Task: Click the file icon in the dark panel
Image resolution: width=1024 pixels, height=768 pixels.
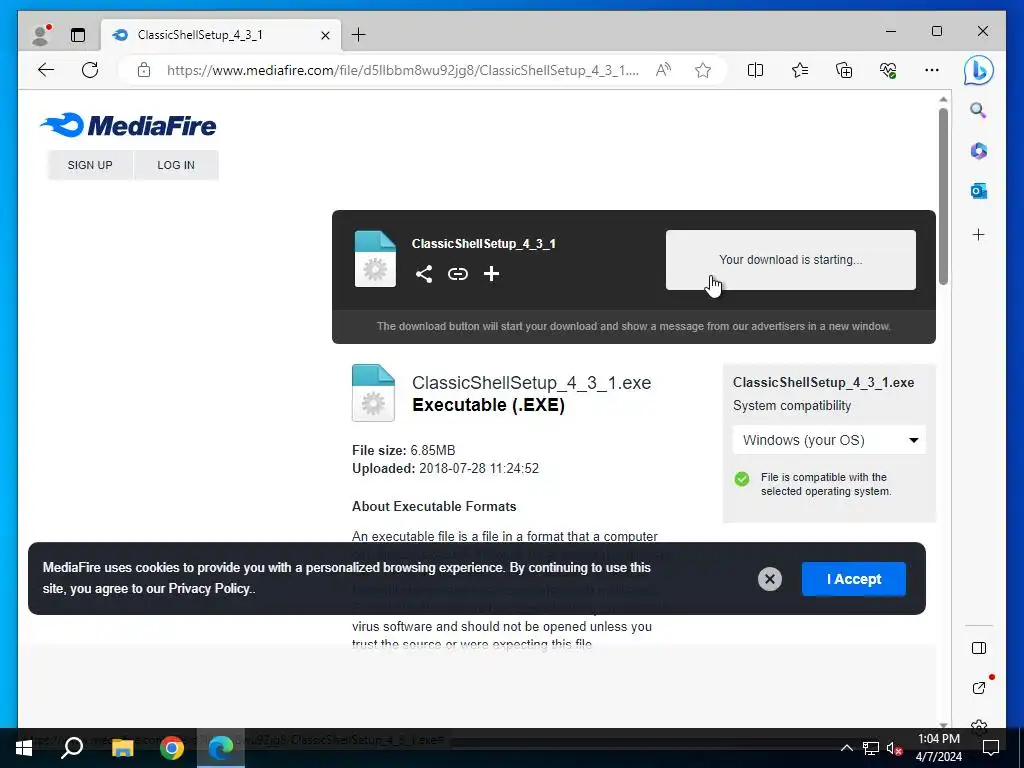Action: pos(375,259)
